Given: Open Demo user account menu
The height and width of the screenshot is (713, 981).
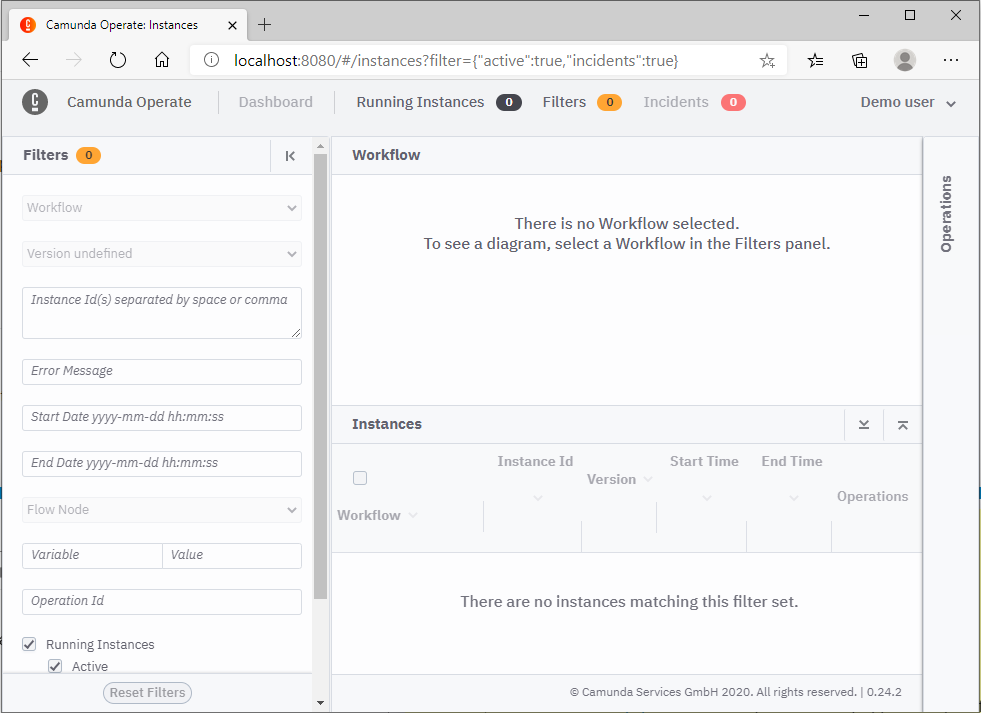Looking at the screenshot, I should click(x=908, y=103).
